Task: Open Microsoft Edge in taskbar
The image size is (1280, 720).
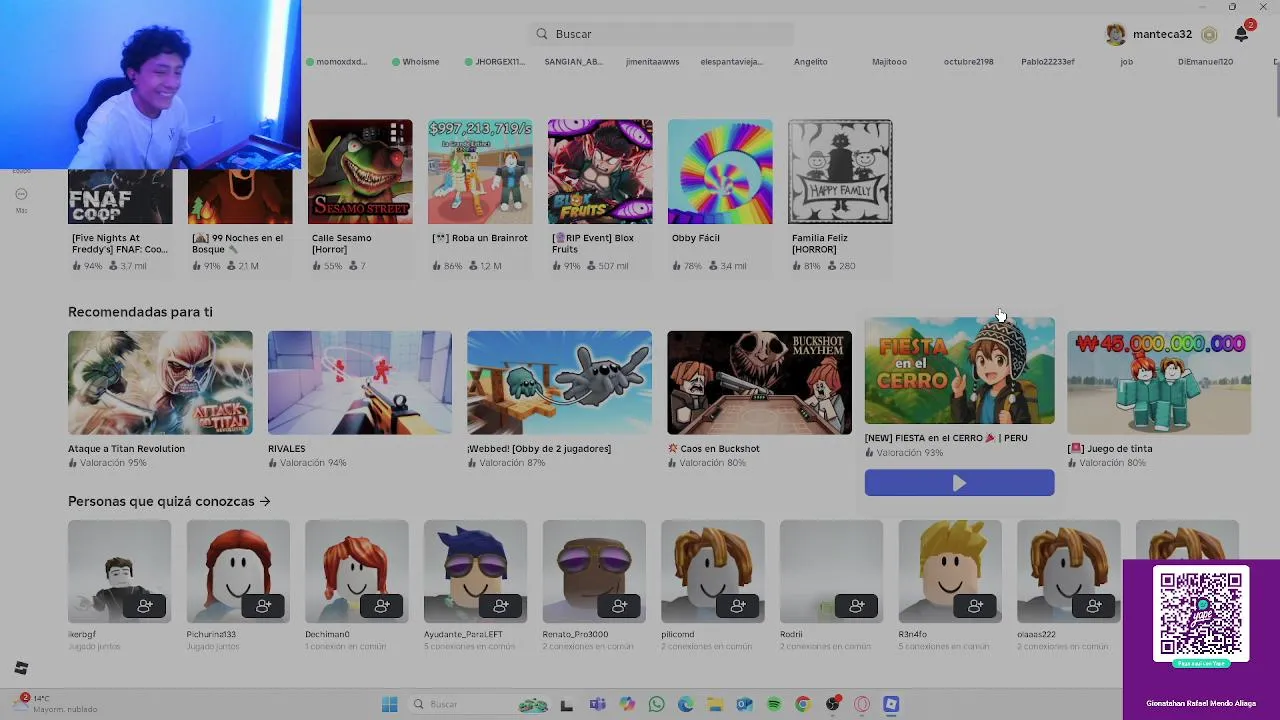Action: click(x=685, y=705)
